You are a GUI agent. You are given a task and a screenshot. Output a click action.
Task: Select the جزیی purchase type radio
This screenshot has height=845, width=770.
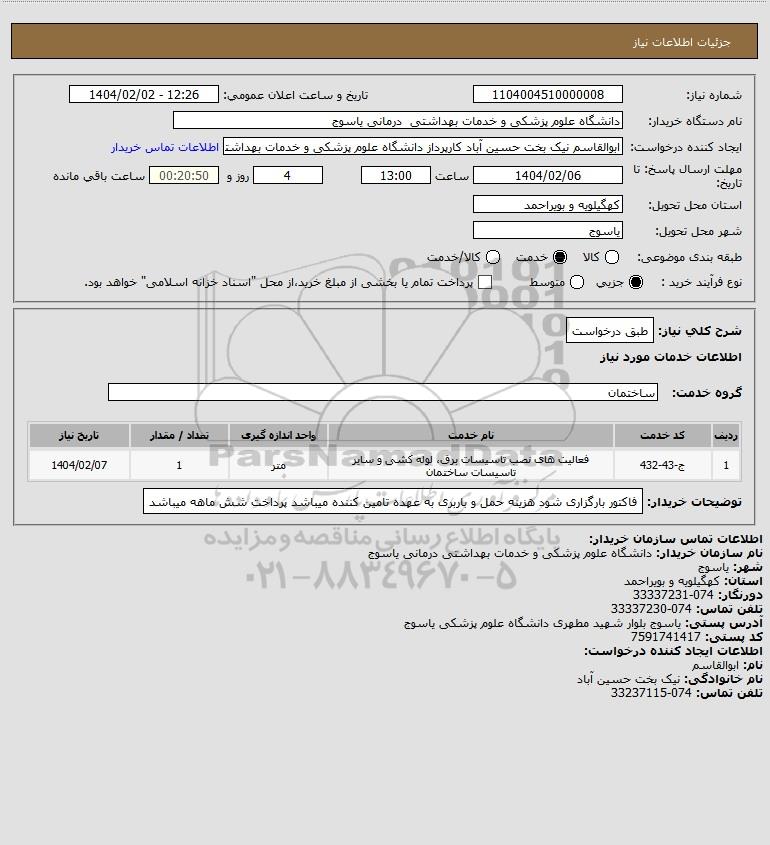click(x=636, y=282)
